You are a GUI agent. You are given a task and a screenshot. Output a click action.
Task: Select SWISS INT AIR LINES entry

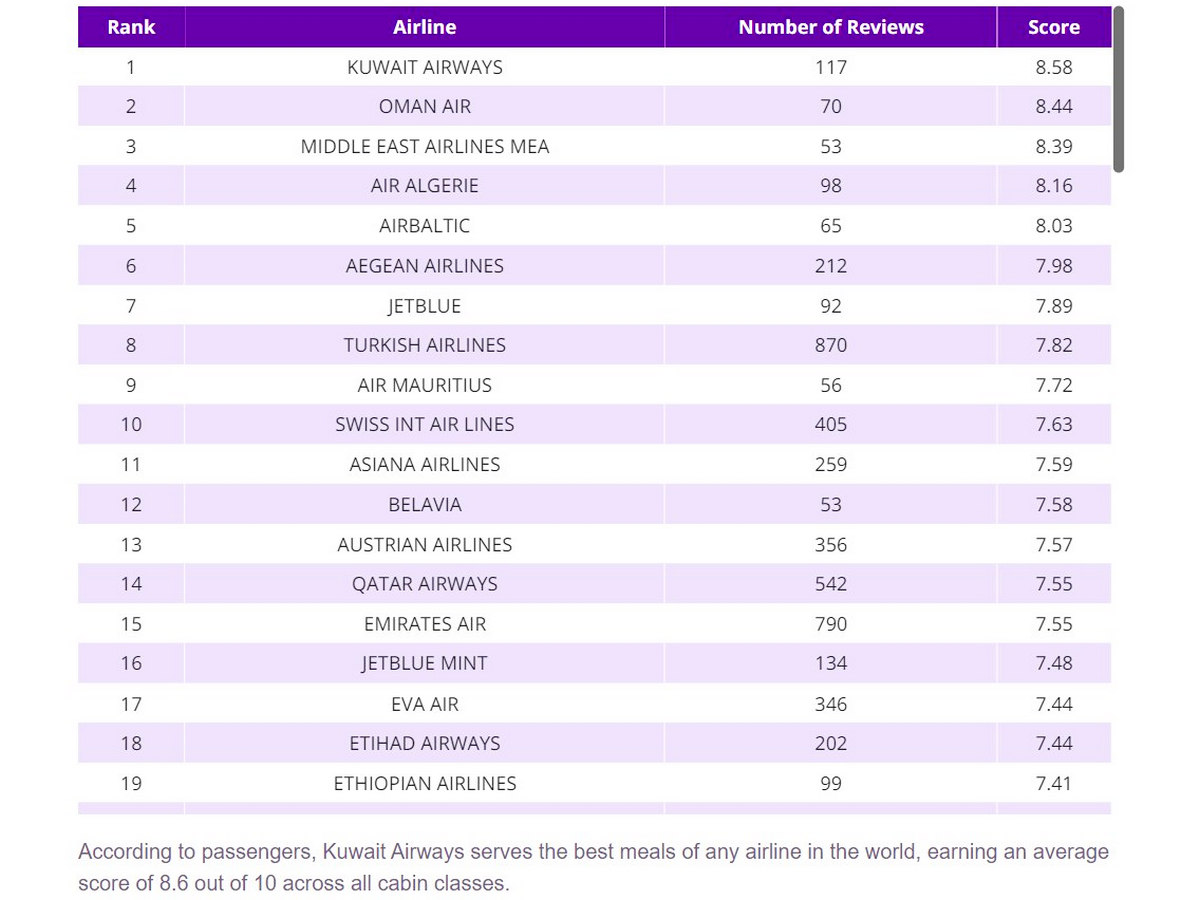[425, 425]
